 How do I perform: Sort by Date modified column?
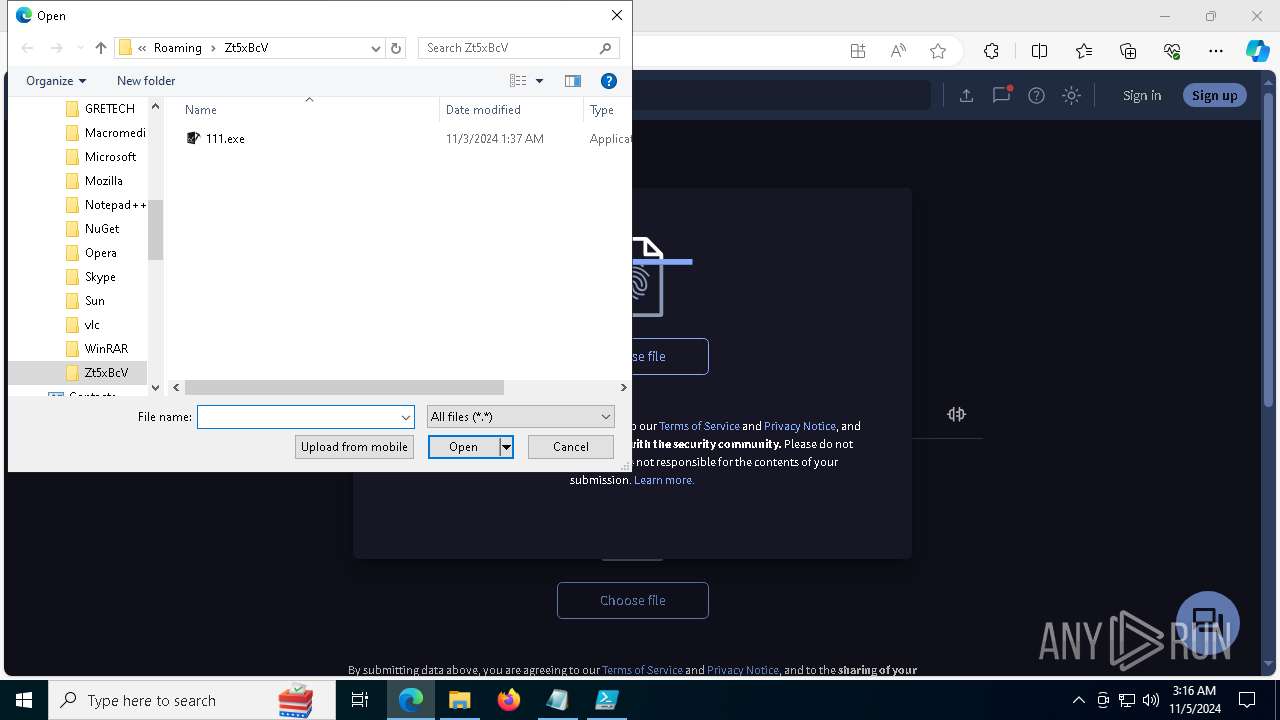pyautogui.click(x=511, y=110)
